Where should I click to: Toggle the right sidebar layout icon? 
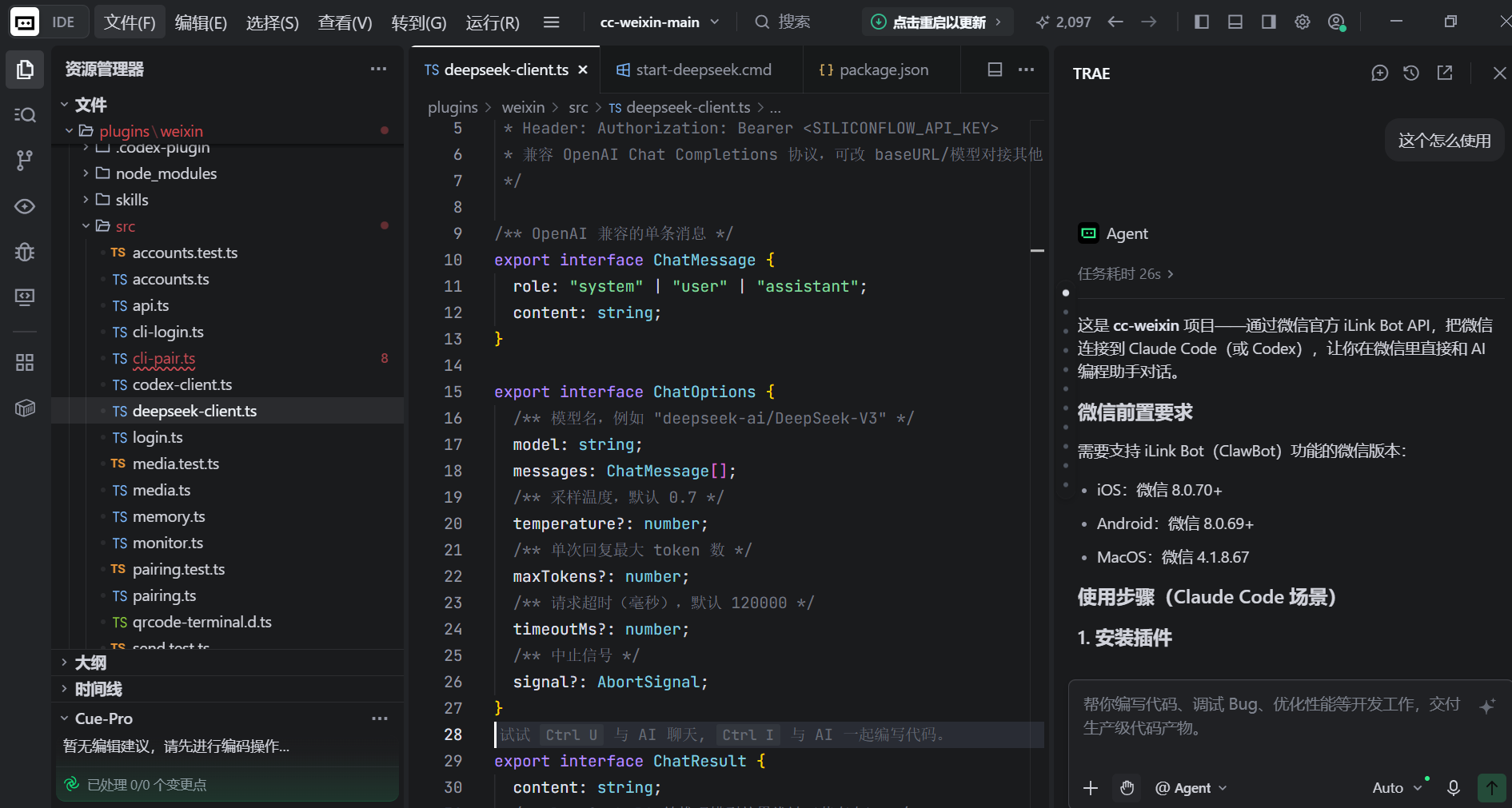(1269, 22)
